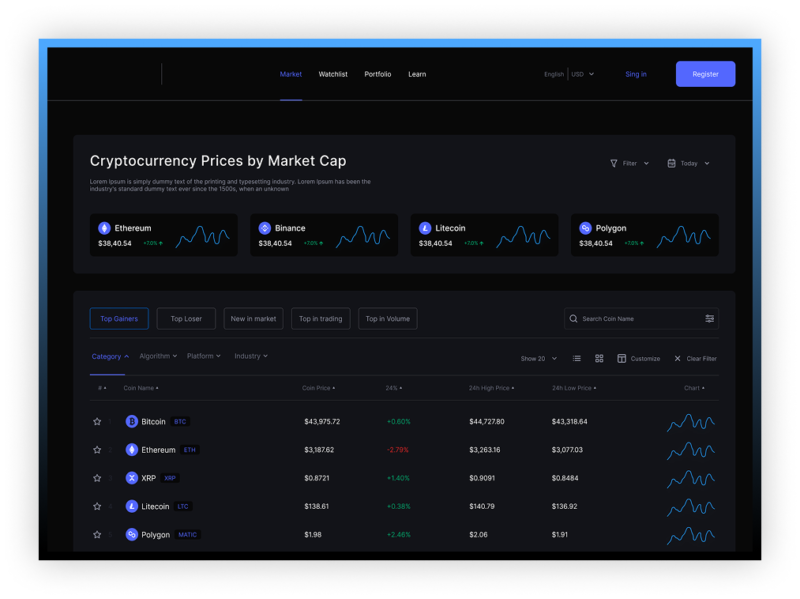Open the Show 20 rows dropdown

point(537,358)
